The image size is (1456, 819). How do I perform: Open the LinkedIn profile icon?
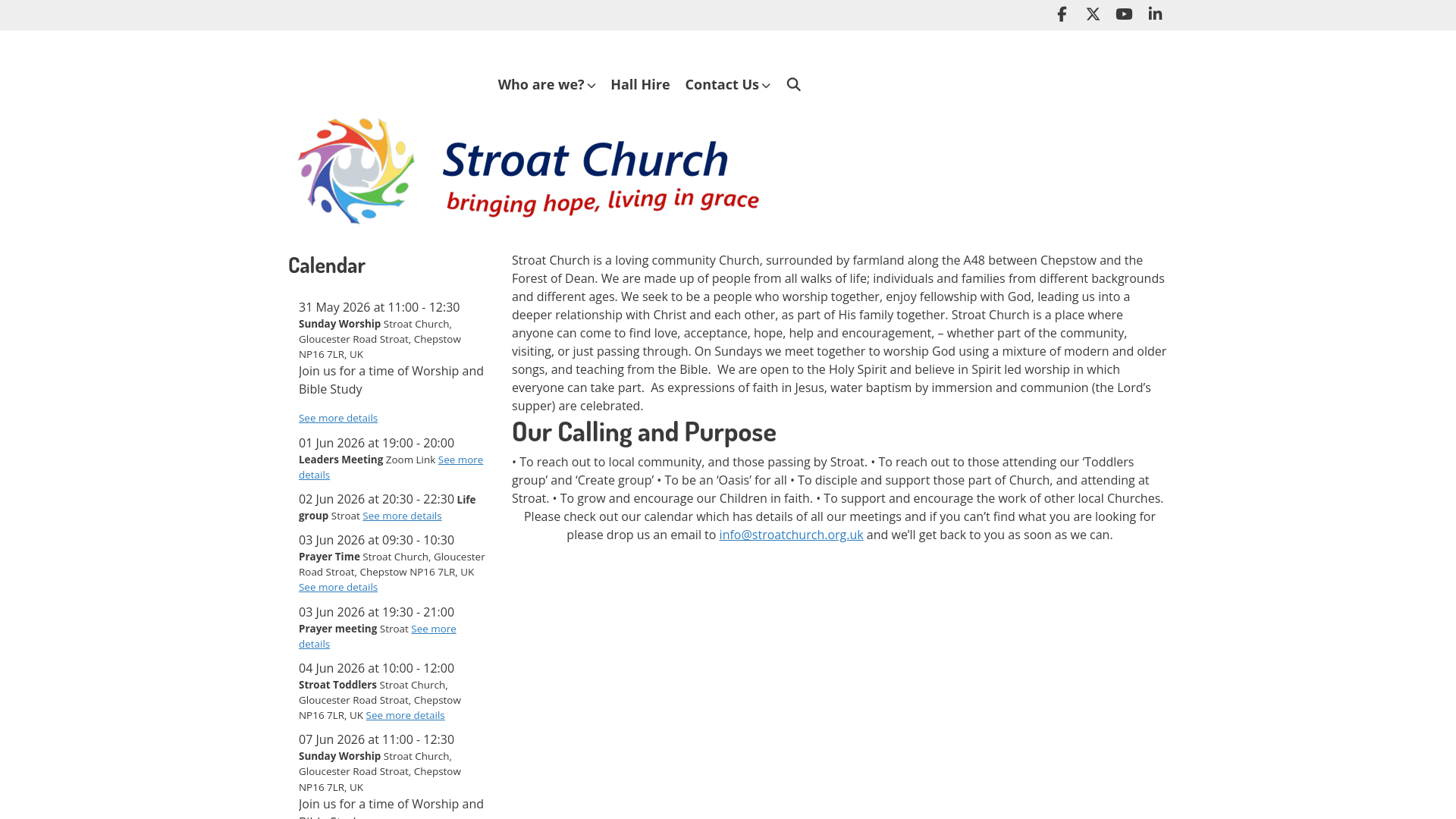1155,14
